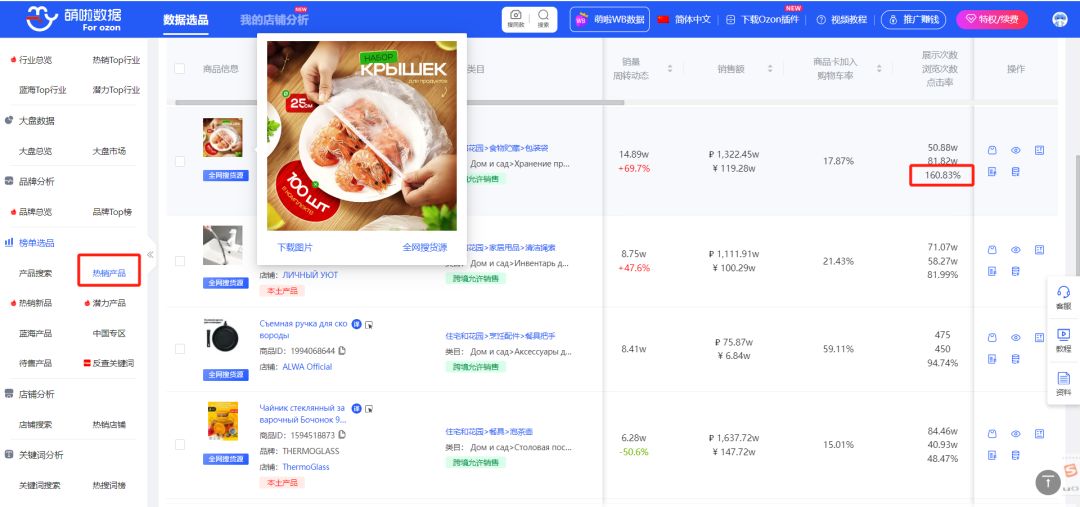Click database icon in ALWA Official row
This screenshot has height=507, width=1080.
tap(1015, 359)
